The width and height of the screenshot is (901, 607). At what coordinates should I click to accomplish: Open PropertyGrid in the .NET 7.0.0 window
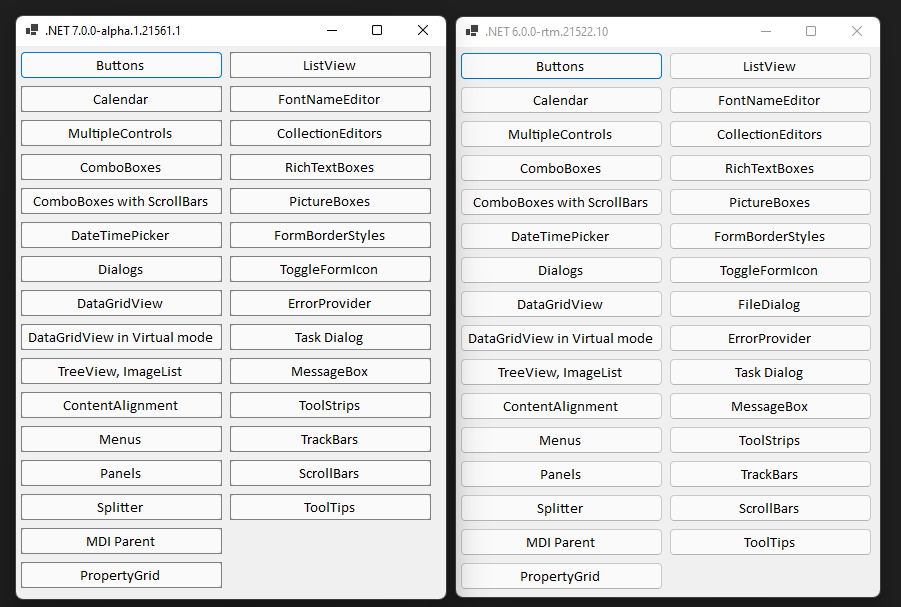pyautogui.click(x=121, y=574)
